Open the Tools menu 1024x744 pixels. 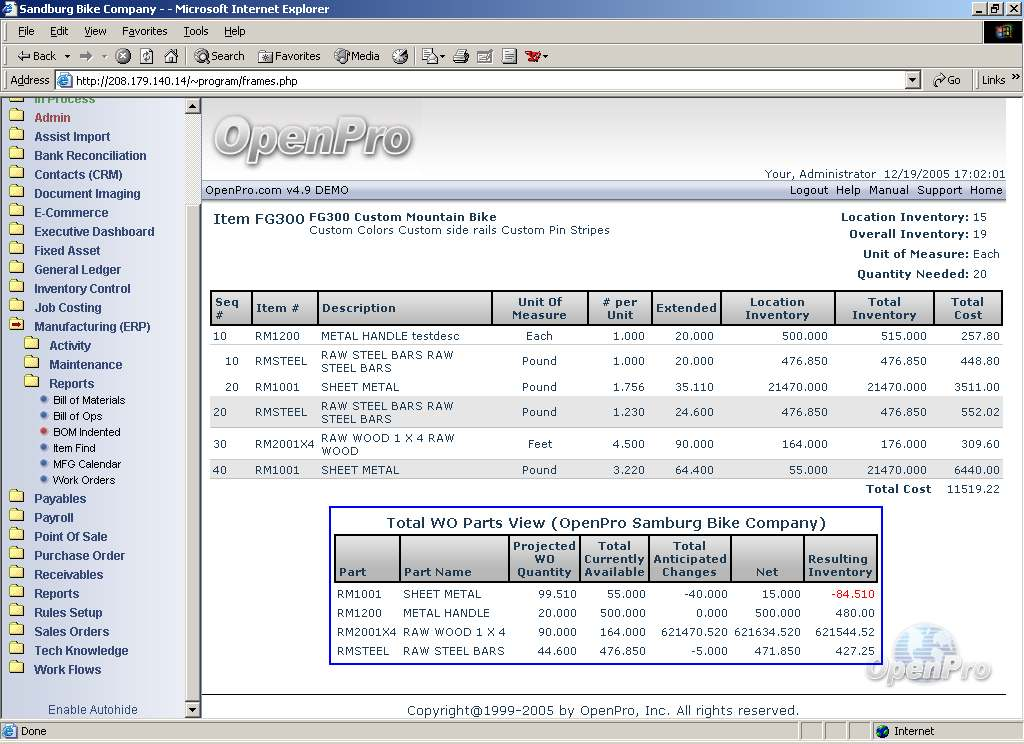coord(196,31)
